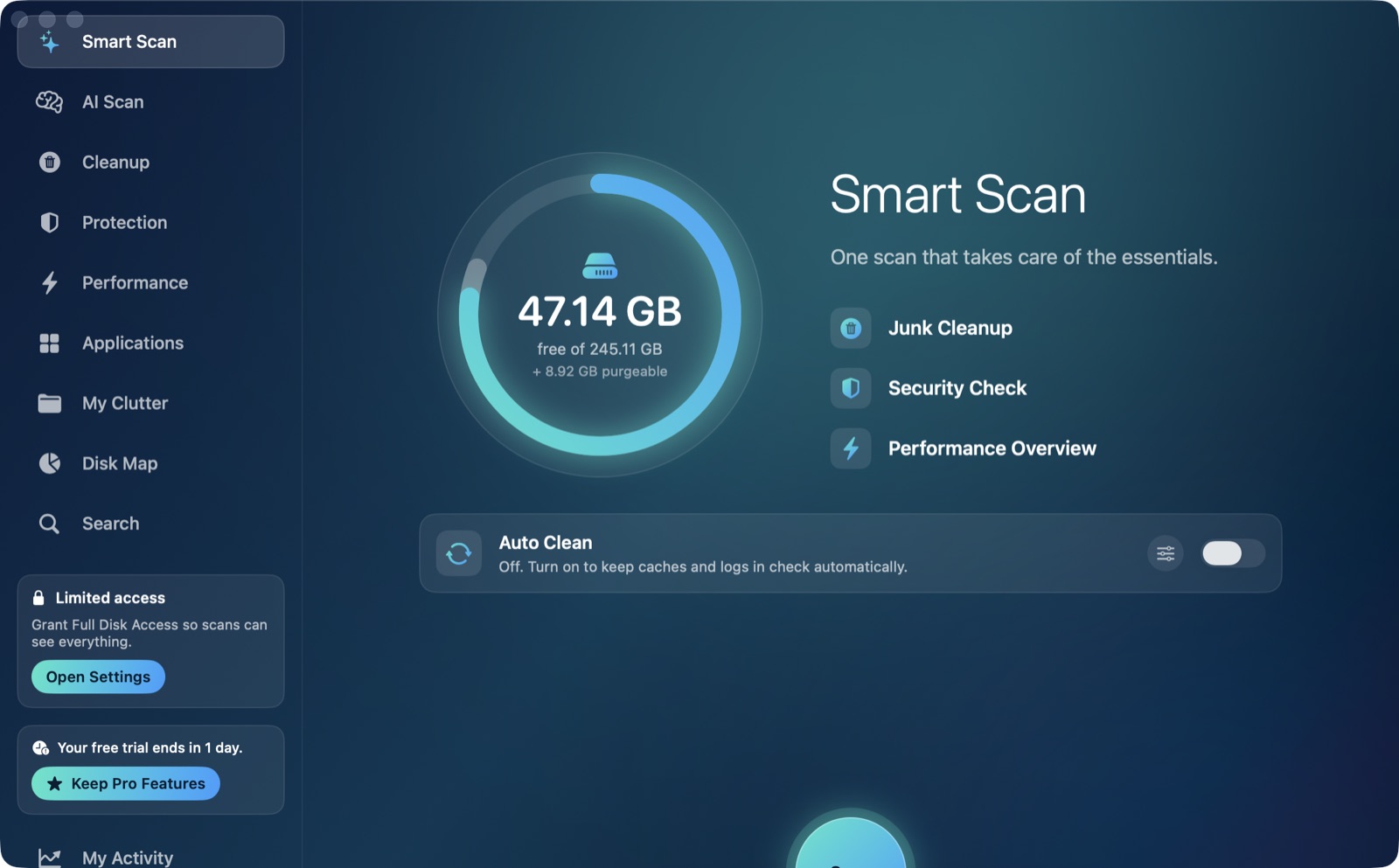Select My Clutter in the sidebar
The height and width of the screenshot is (868, 1399).
[x=150, y=403]
